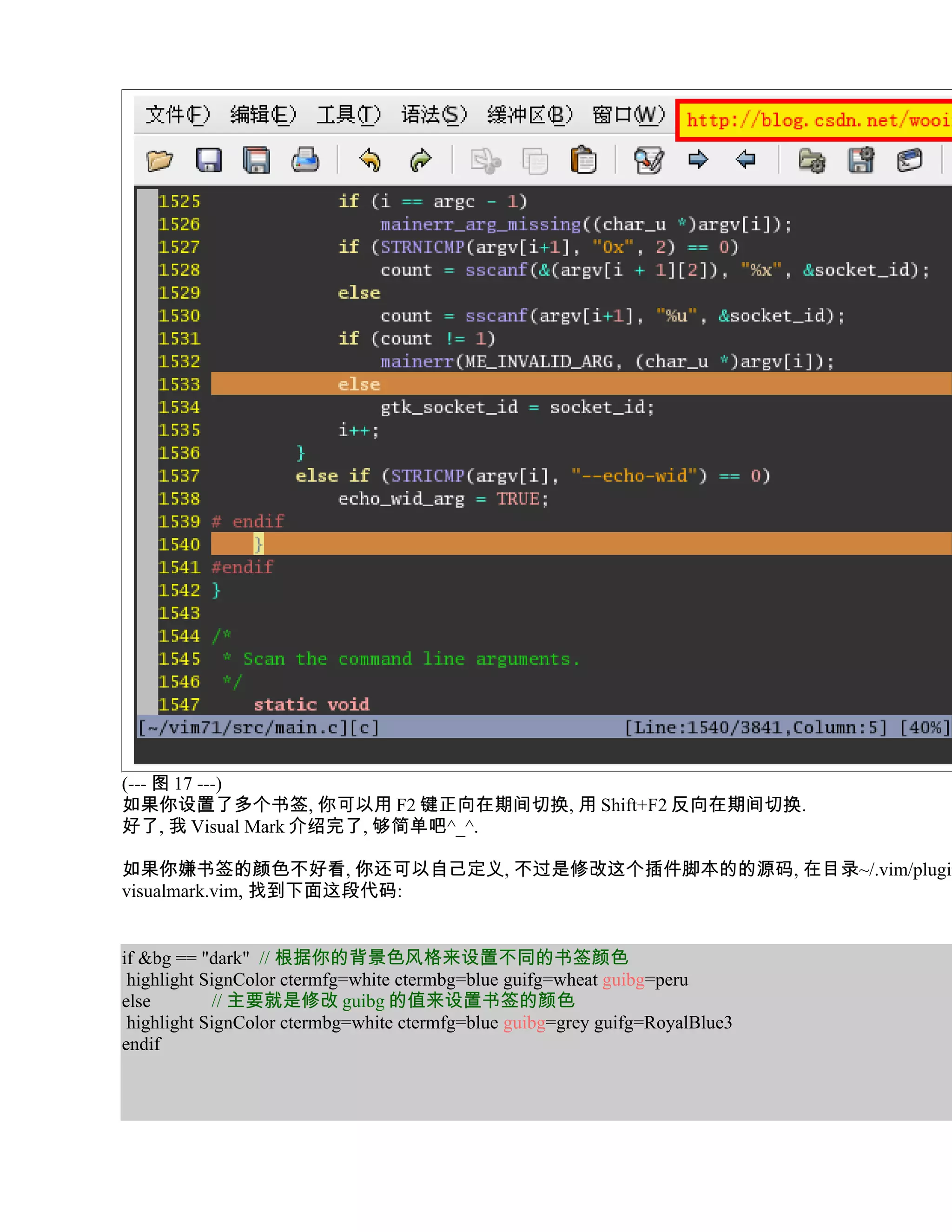Click the redo arrow icon

421,160
